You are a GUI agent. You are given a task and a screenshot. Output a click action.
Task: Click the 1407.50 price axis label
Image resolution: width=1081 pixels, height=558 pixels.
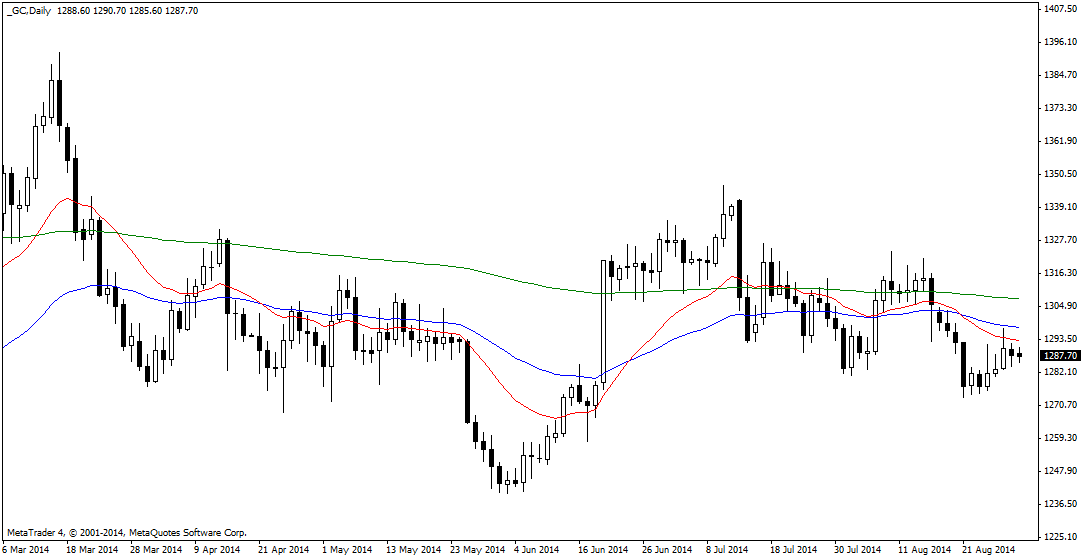tap(1061, 9)
